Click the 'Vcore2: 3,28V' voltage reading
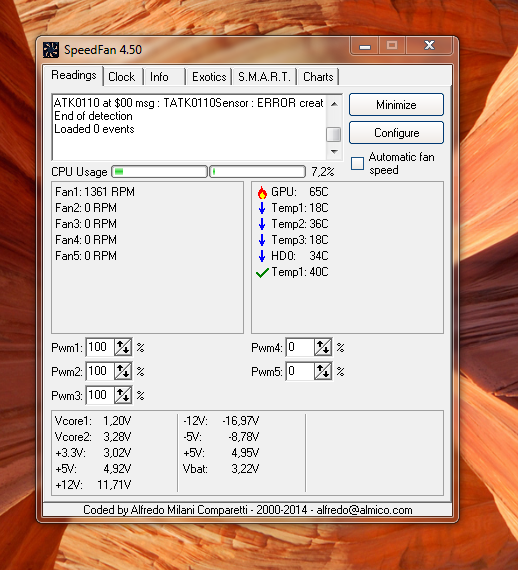The width and height of the screenshot is (518, 570). pyautogui.click(x=93, y=437)
